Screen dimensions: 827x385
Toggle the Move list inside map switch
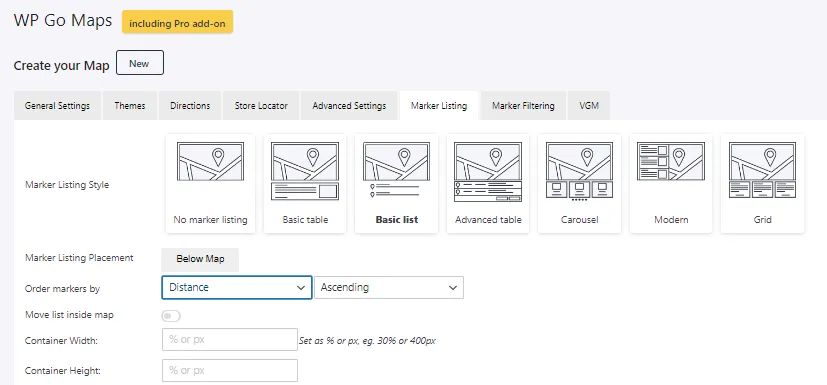171,315
